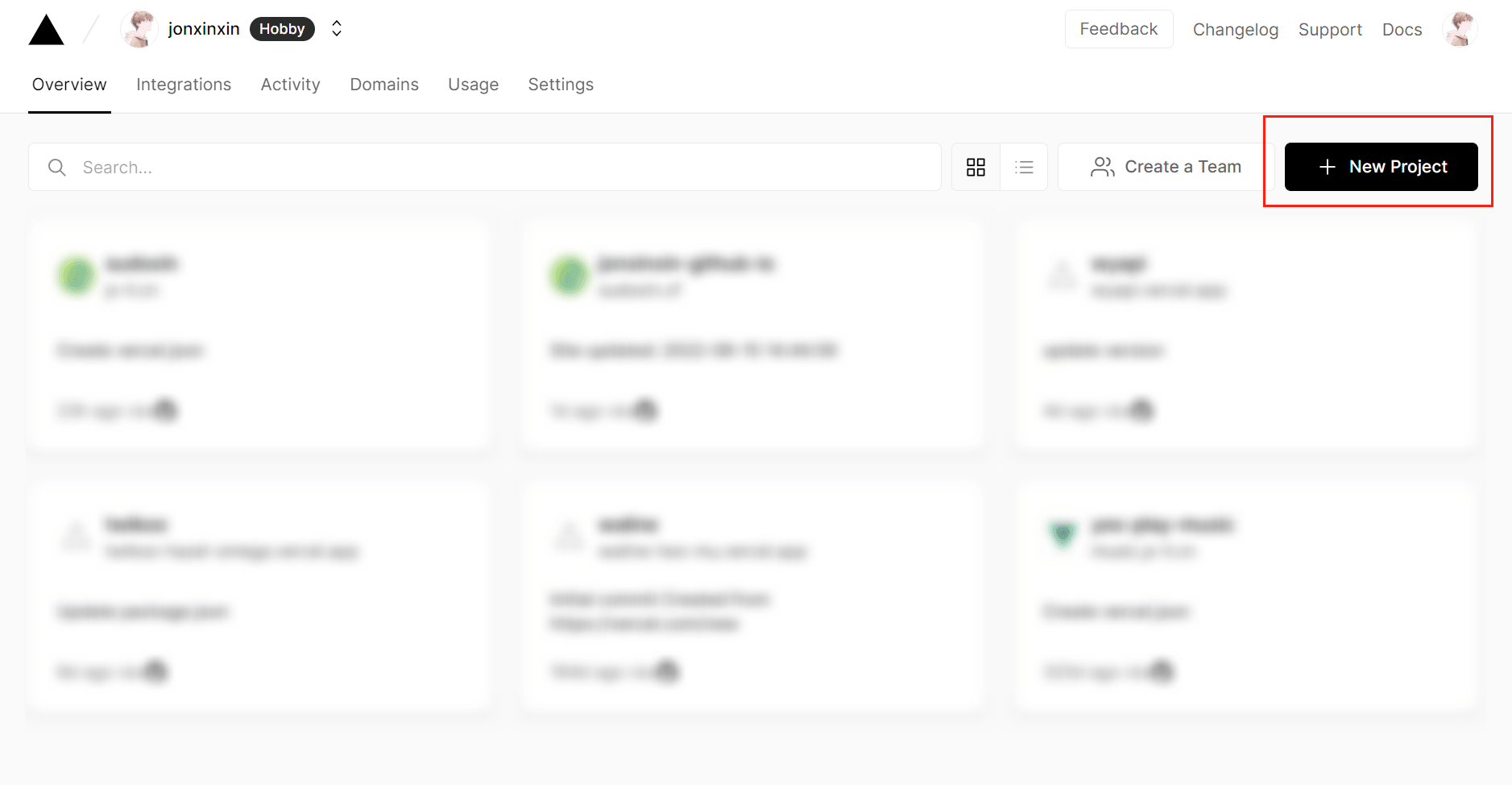
Task: Click the plus icon in New Project
Action: coord(1327,167)
